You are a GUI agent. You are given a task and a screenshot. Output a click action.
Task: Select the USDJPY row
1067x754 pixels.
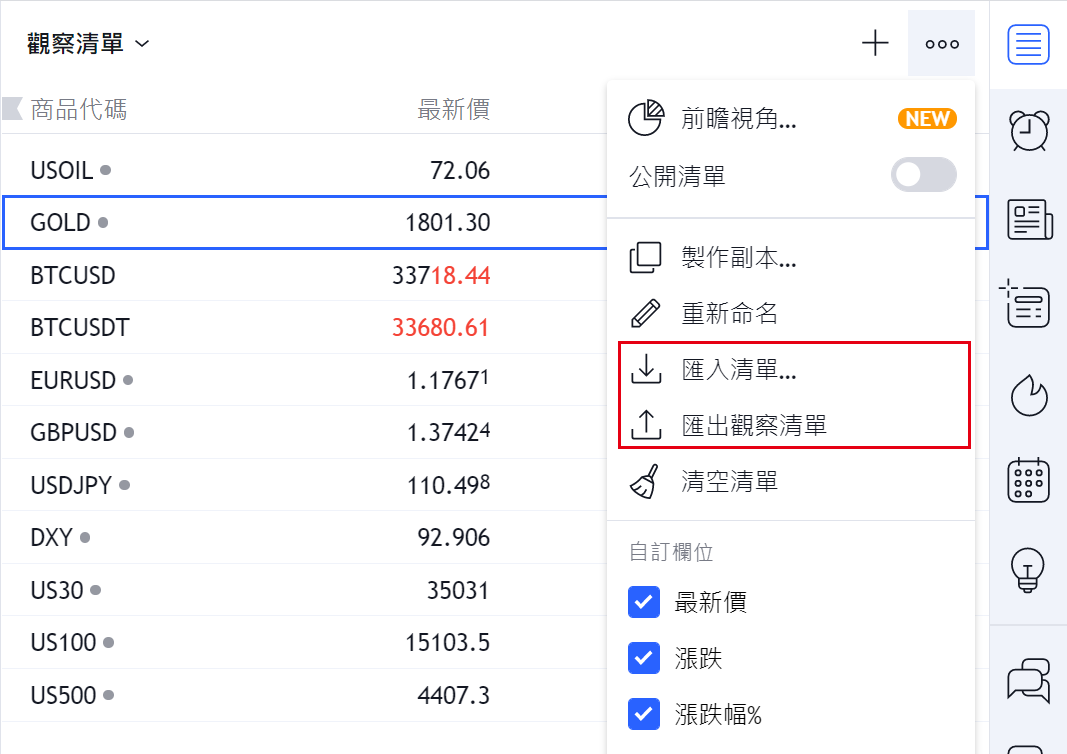[304, 485]
